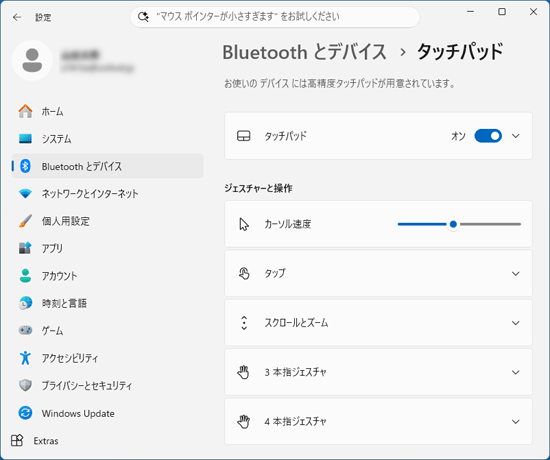Viewport: 550px width, 460px height.
Task: Click the Home house icon
Action: [x=25, y=111]
